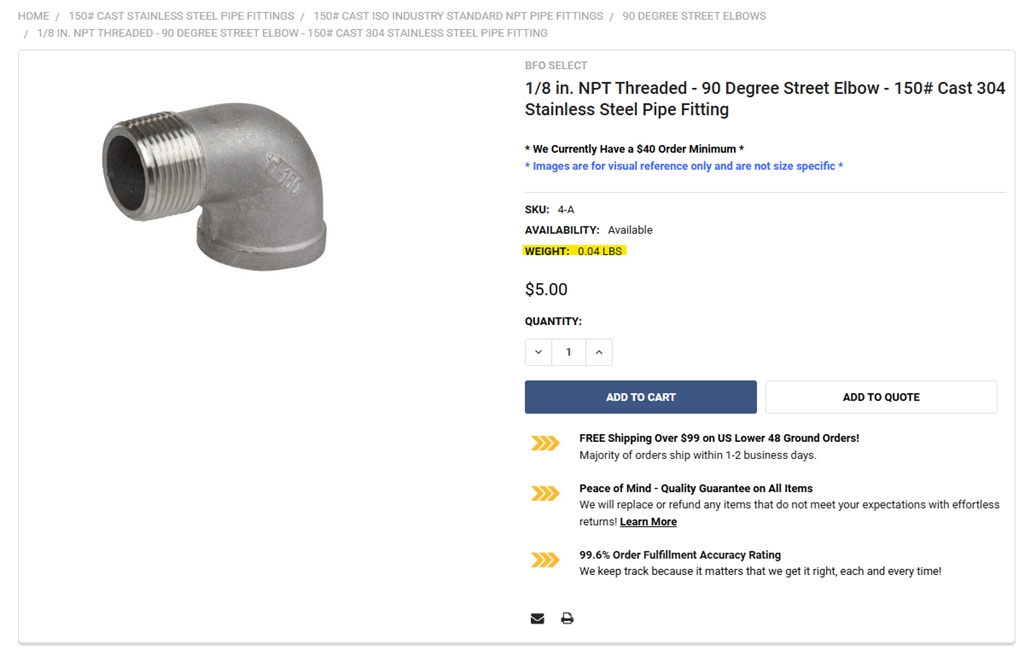The width and height of the screenshot is (1024, 649).
Task: Open 150# Cast Stainless Steel Pipe Fittings breadcrumb
Action: [181, 16]
